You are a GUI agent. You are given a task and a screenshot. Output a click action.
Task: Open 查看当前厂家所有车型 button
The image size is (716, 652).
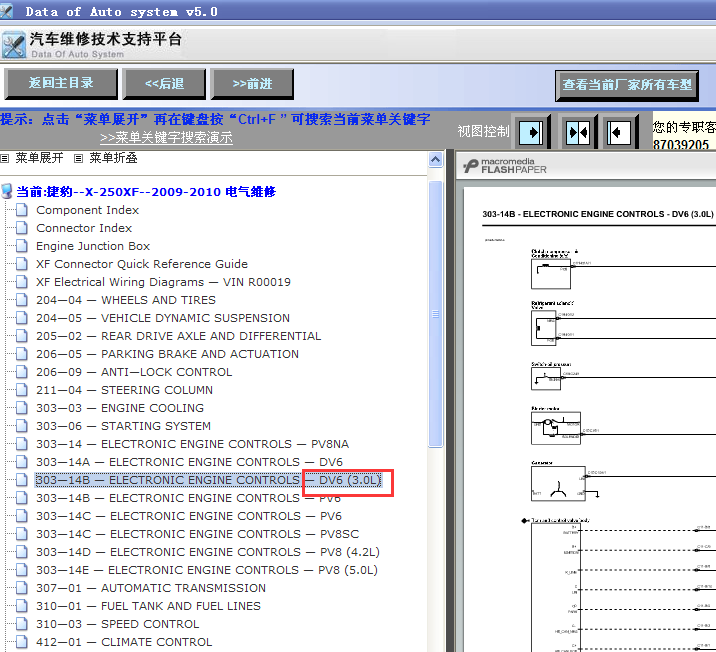pyautogui.click(x=627, y=85)
